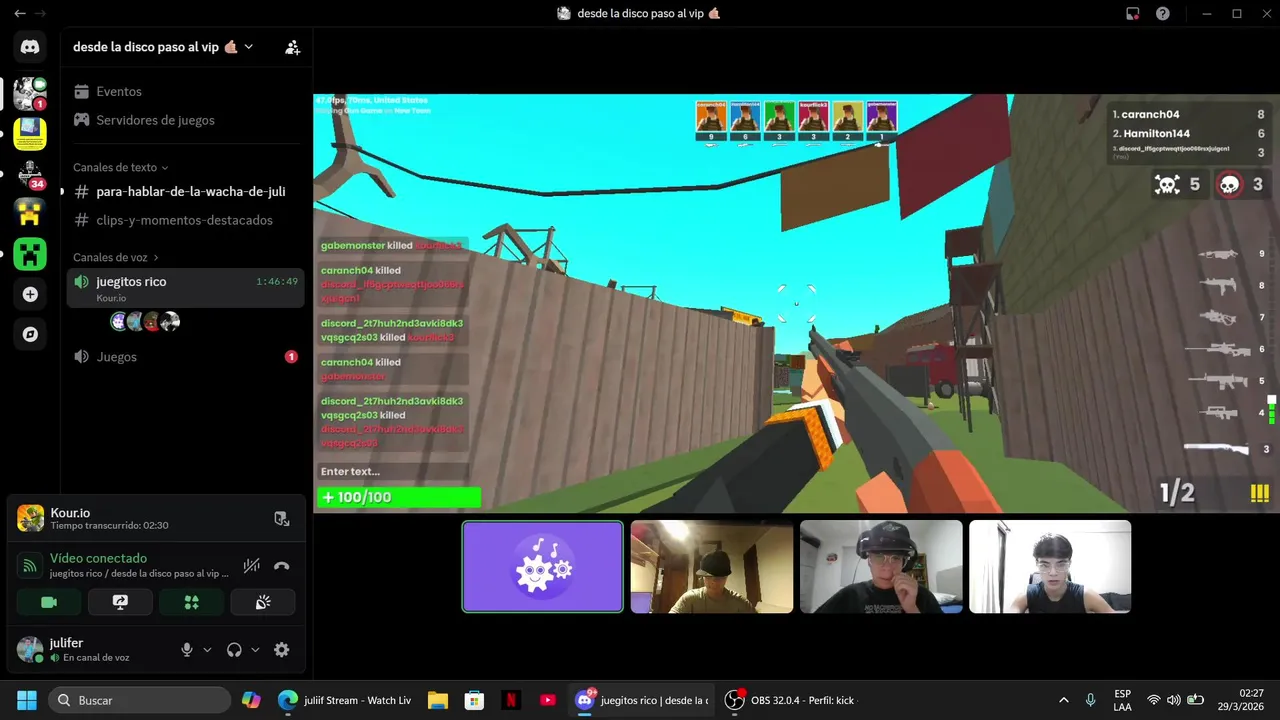Disconnect from voice call
Viewport: 1280px width, 720px height.
282,566
